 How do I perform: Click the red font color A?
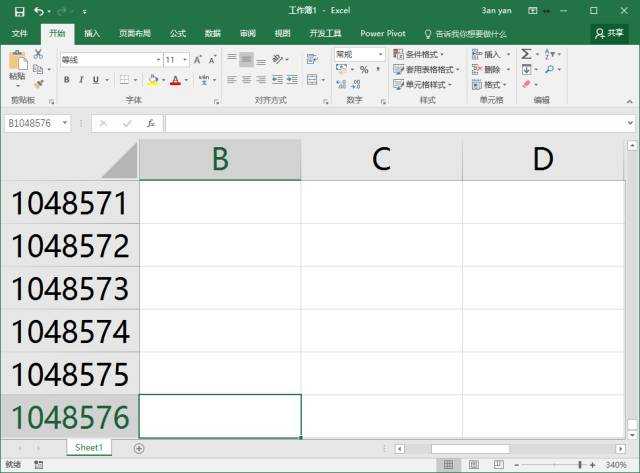[x=176, y=80]
